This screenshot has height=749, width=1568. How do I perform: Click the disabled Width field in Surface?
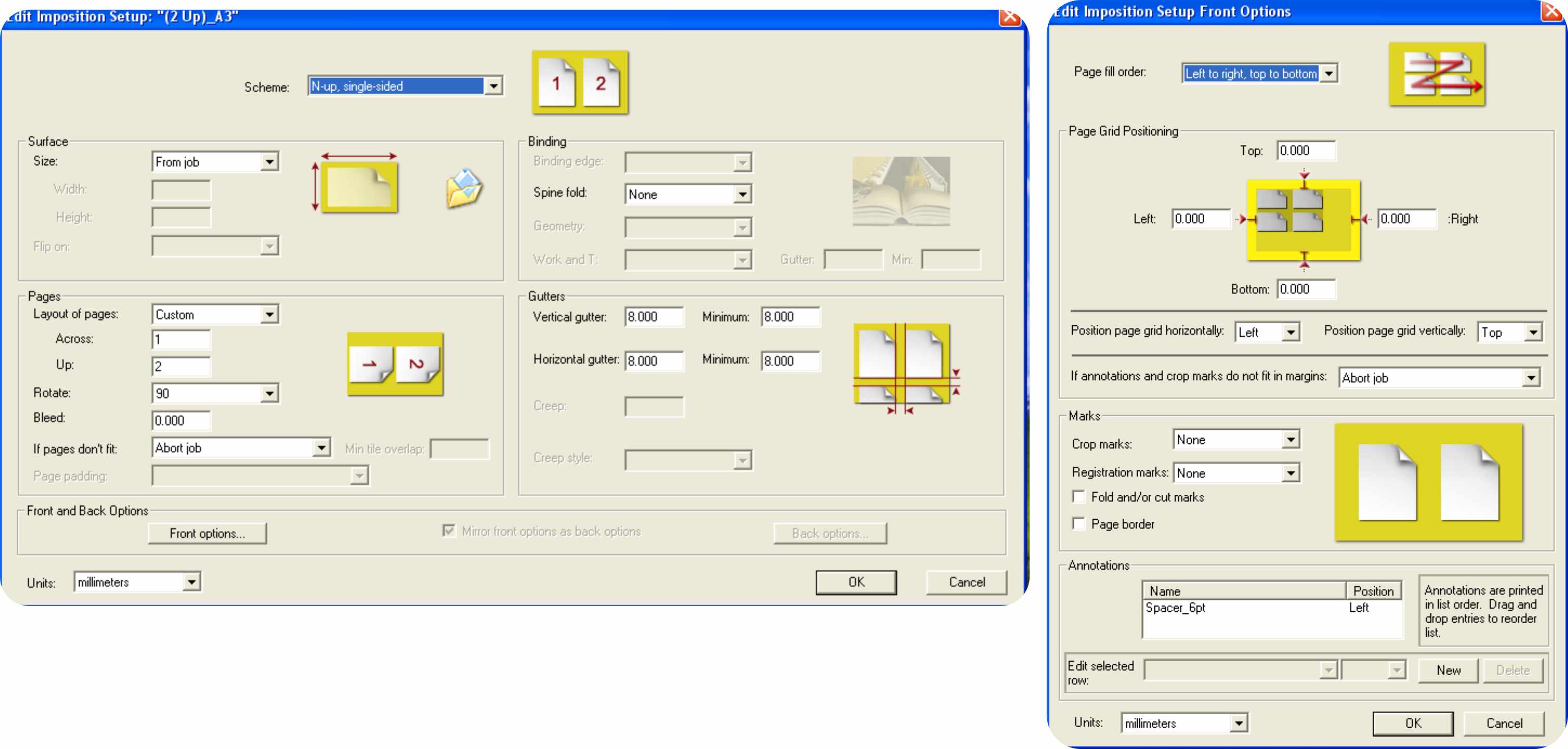(181, 190)
